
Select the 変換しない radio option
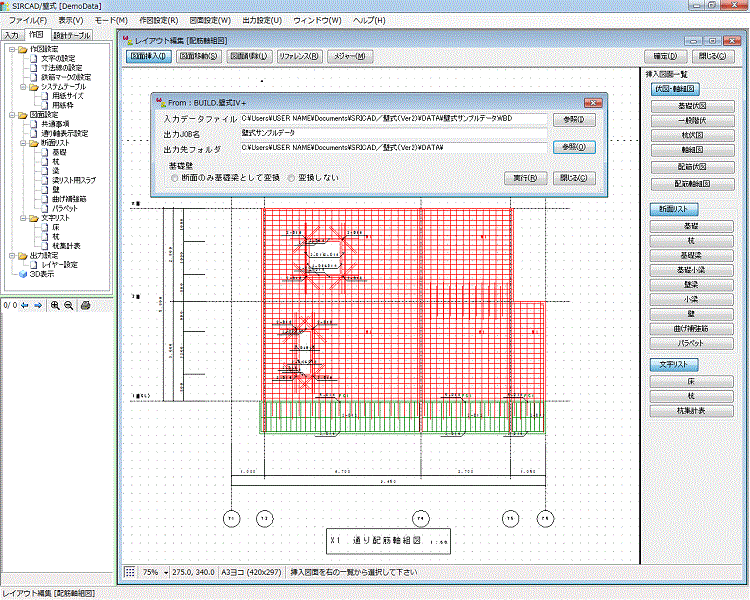[291, 177]
